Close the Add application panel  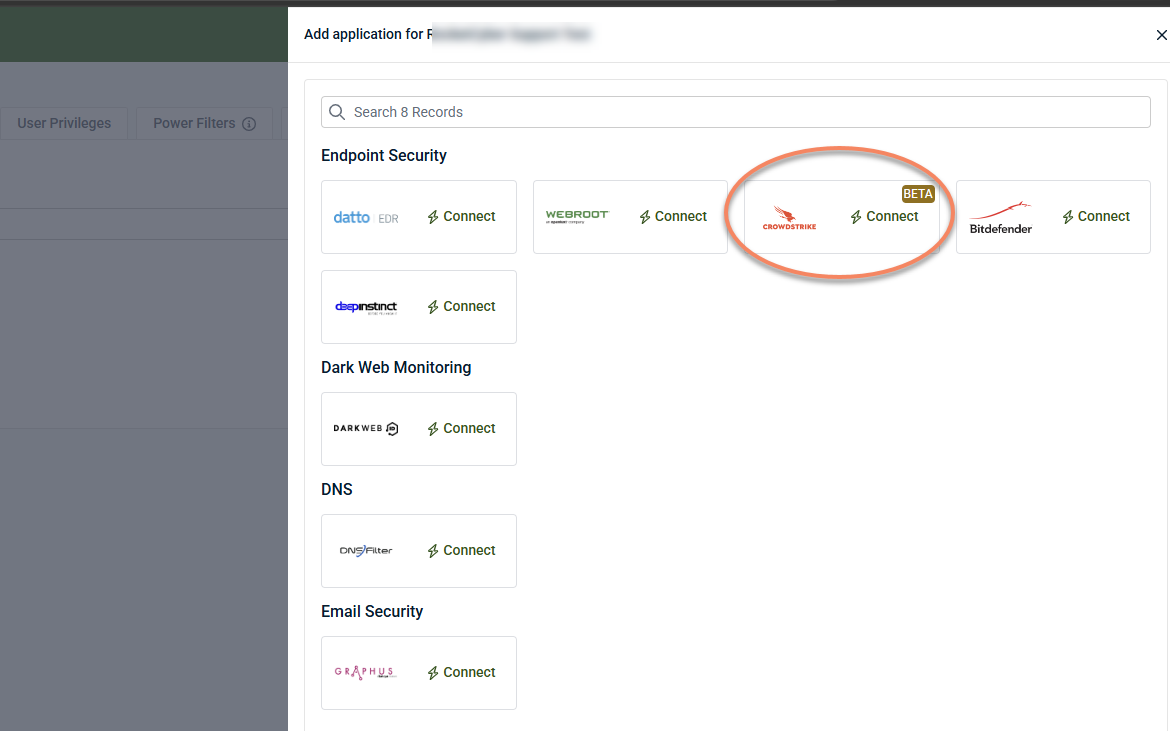pos(1161,35)
